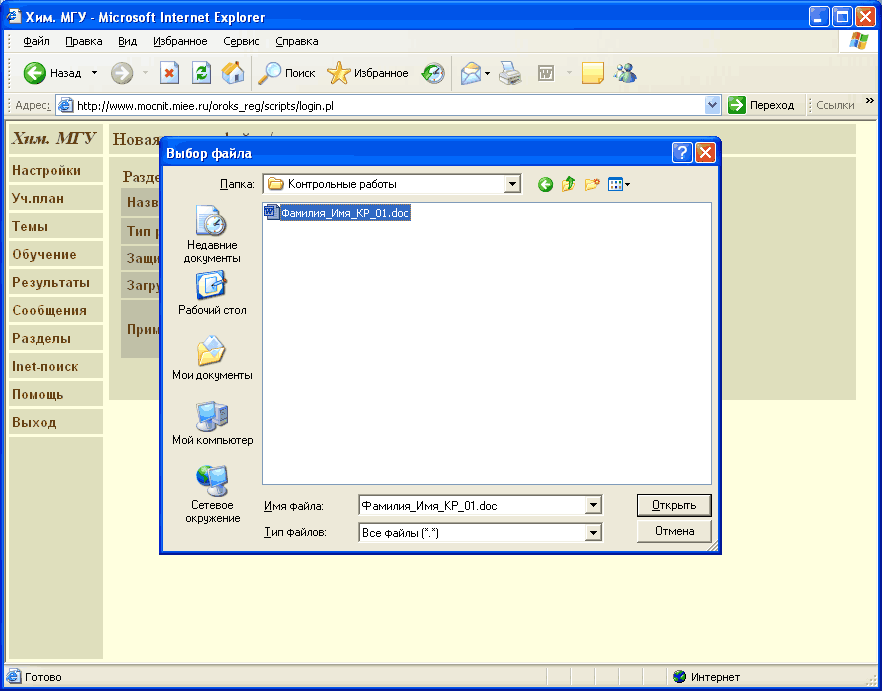
Task: Click the dialog Help question mark button
Action: pyautogui.click(x=682, y=153)
